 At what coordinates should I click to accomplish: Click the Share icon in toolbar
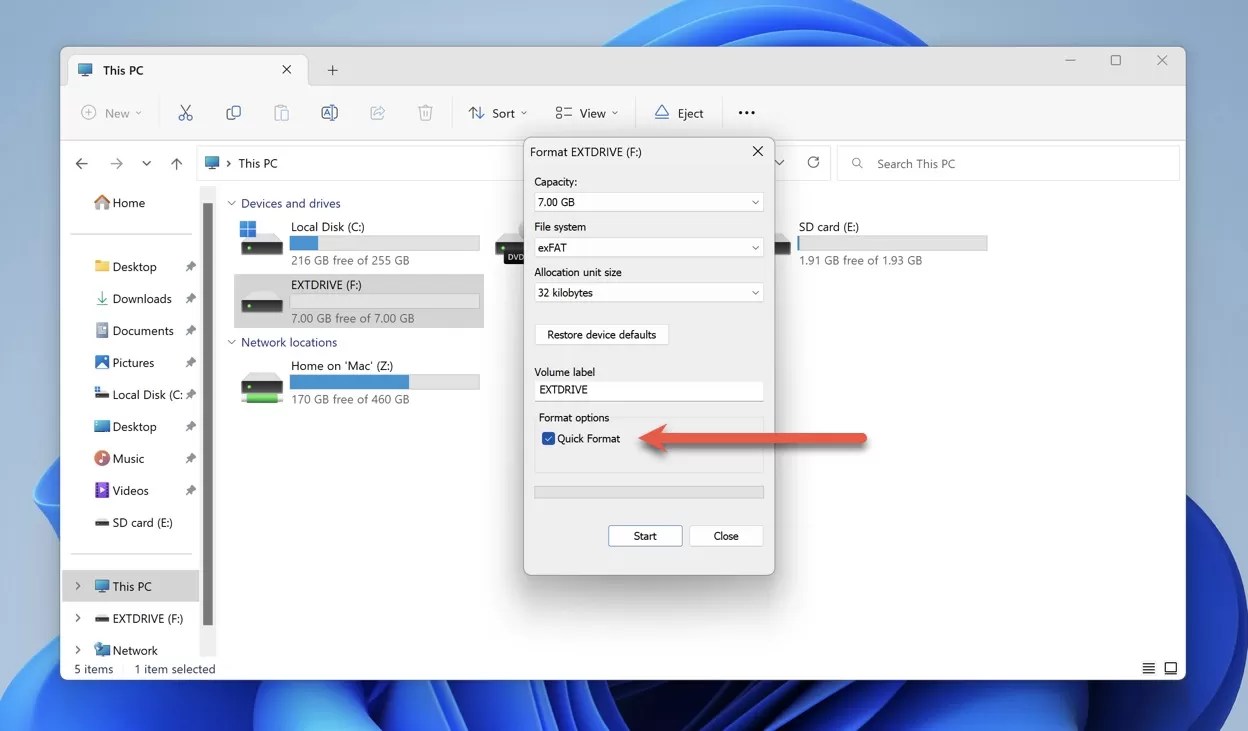point(377,113)
